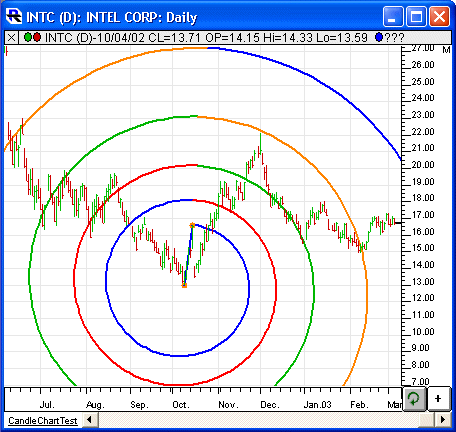This screenshot has width=456, height=432.
Task: Click the left scroll arrow of horizontal scrollbar
Action: (90, 419)
